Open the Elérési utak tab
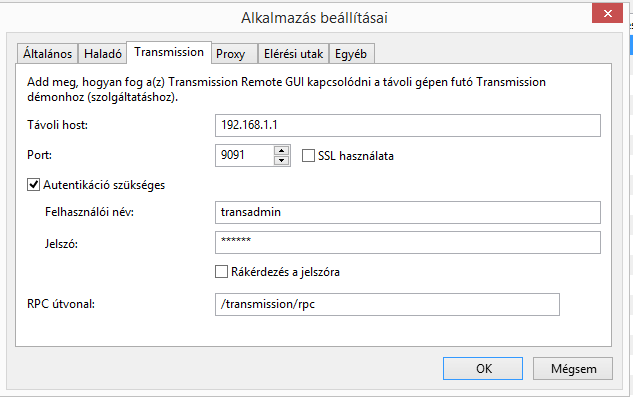 pyautogui.click(x=293, y=54)
